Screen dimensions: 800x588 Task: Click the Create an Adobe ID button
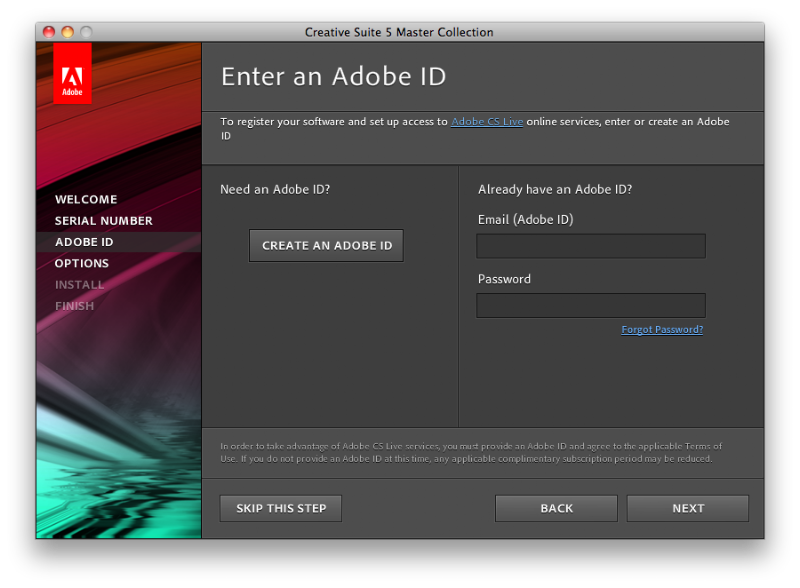tap(327, 246)
